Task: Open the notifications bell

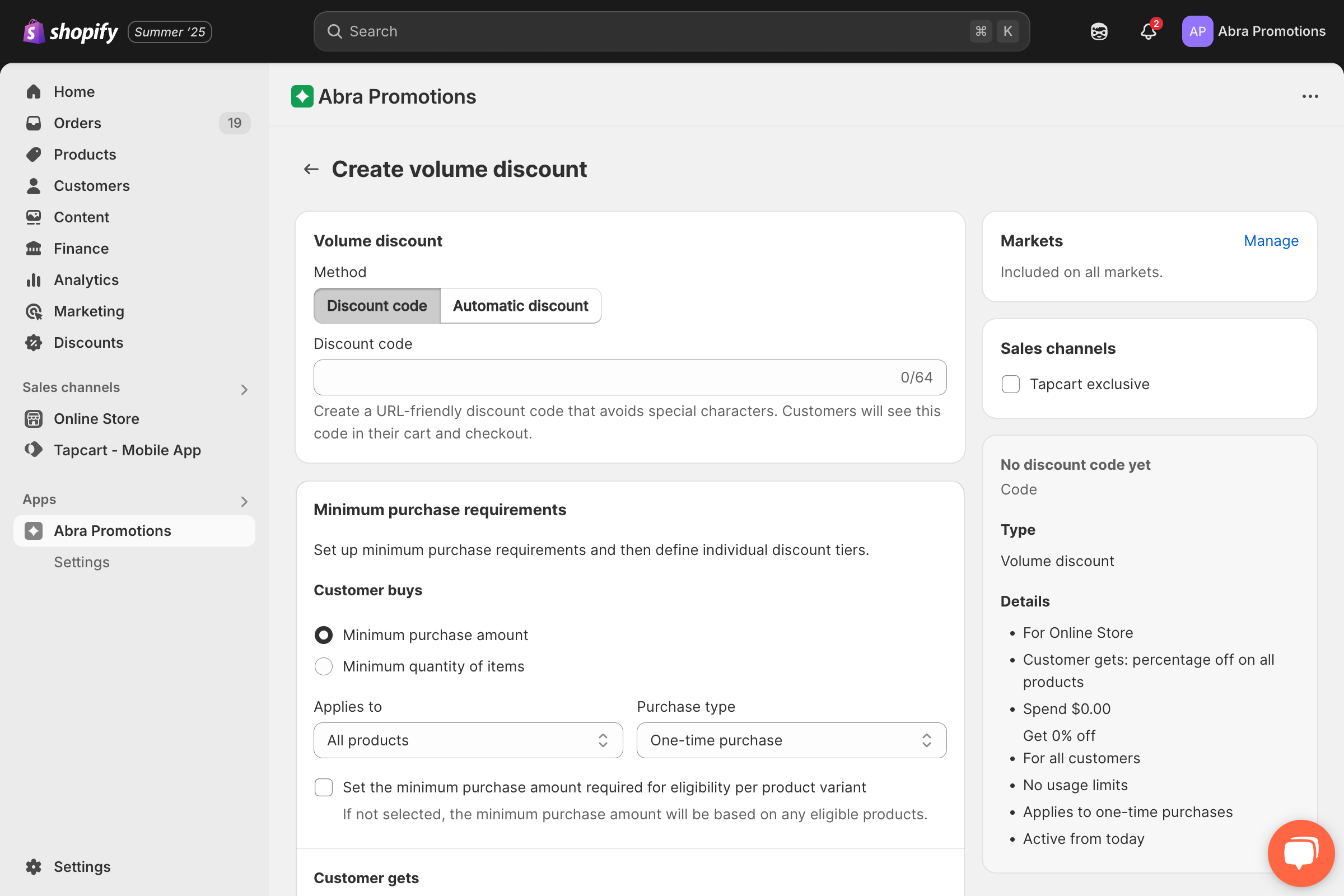Action: point(1149,31)
